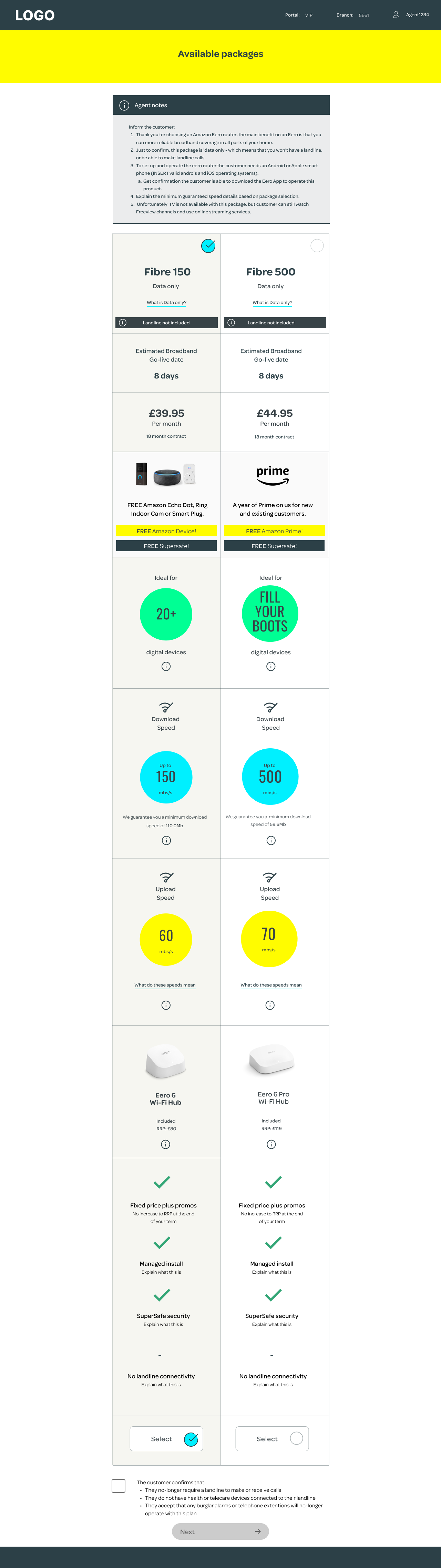Click the arrow icon on Next button
Screen dimensions: 441x1568
tap(258, 1531)
